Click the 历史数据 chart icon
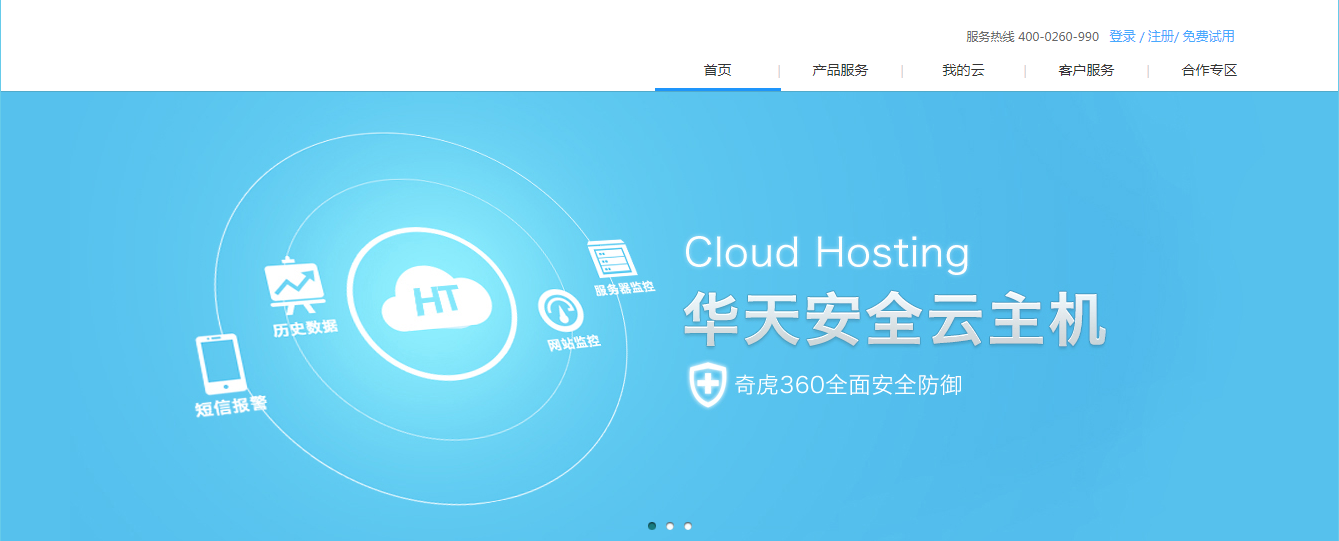The height and width of the screenshot is (541, 1339). (294, 285)
